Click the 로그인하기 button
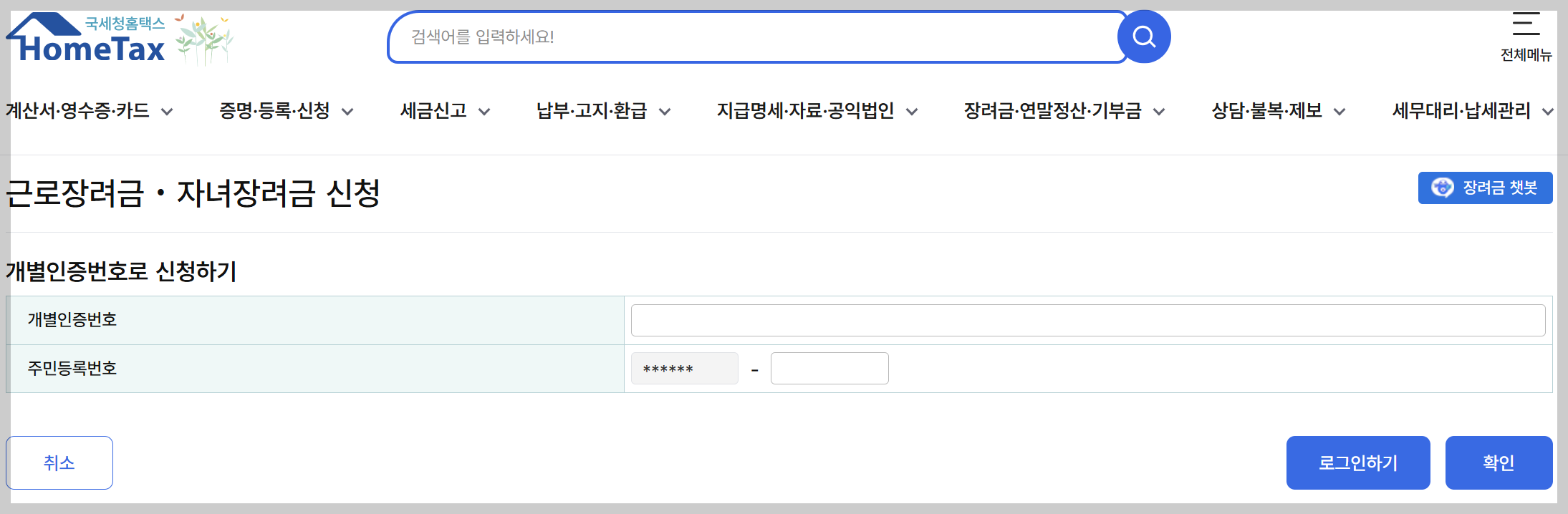Image resolution: width=1568 pixels, height=514 pixels. click(1358, 462)
